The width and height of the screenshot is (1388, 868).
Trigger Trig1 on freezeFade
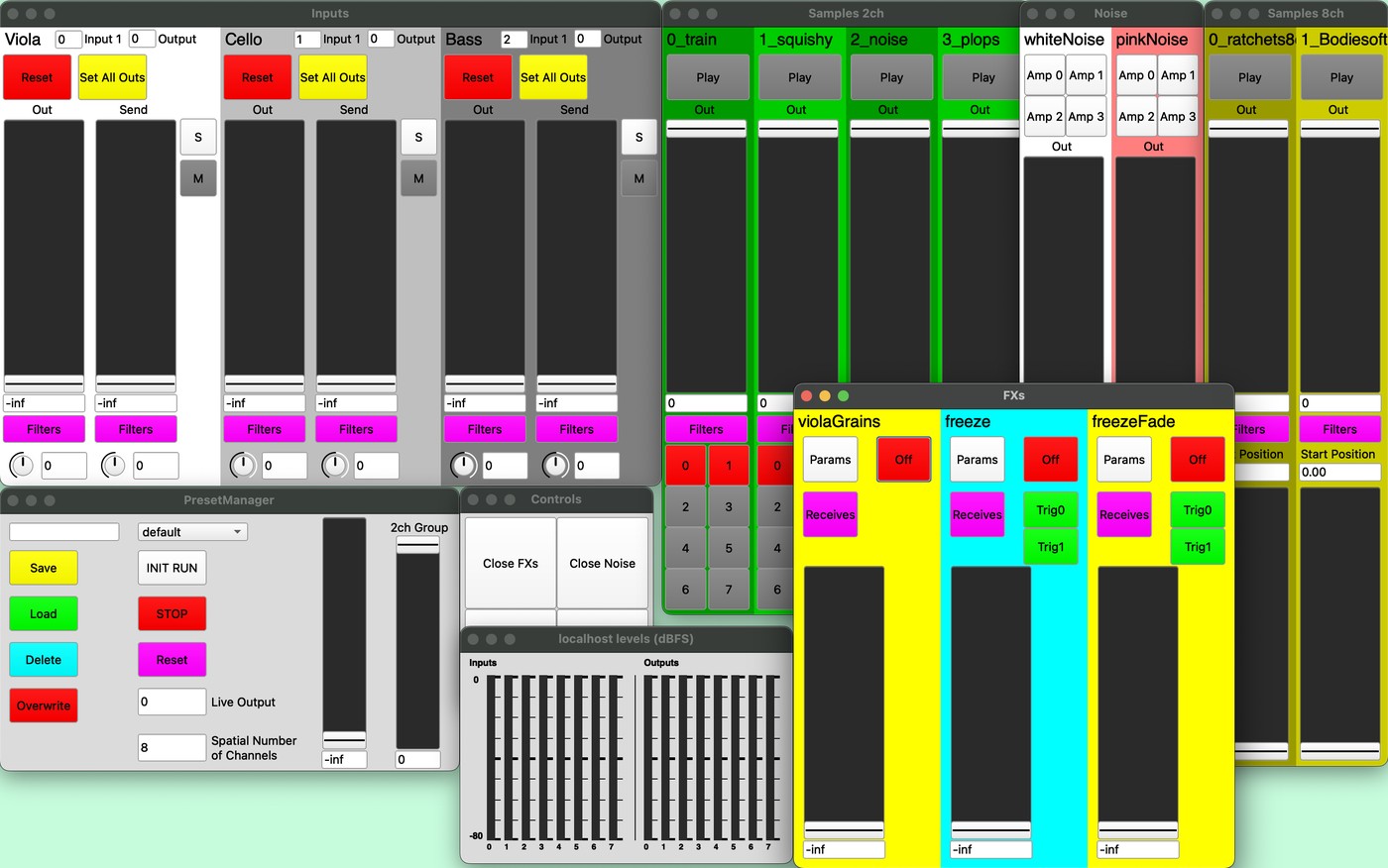[1198, 547]
